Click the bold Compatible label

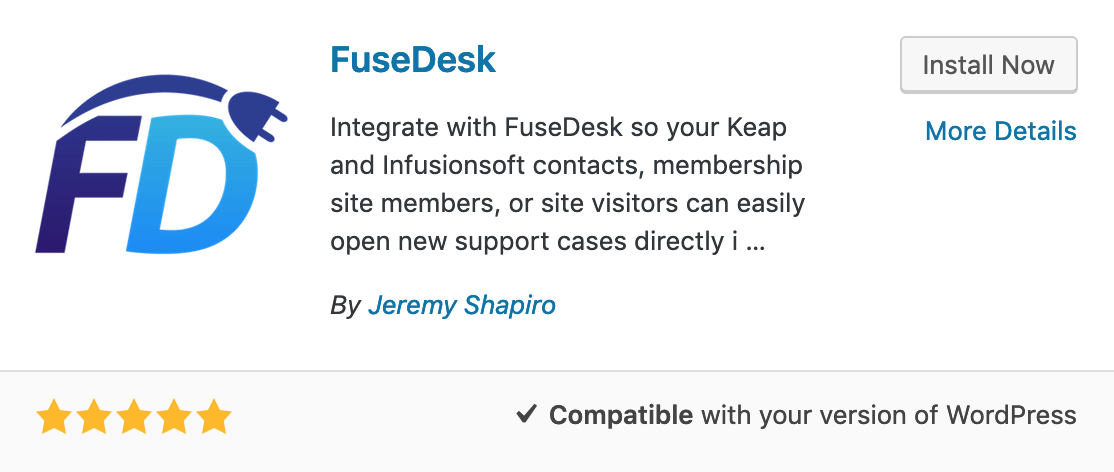point(621,415)
